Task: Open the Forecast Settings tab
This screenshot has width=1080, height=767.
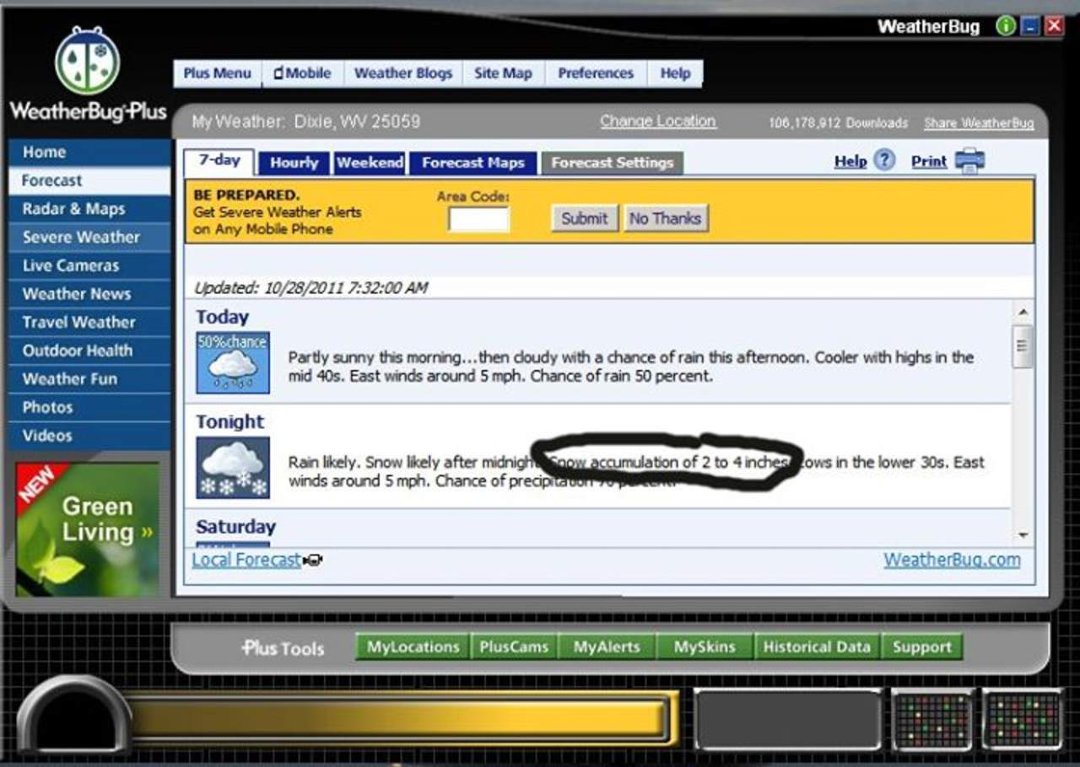Action: pyautogui.click(x=612, y=163)
